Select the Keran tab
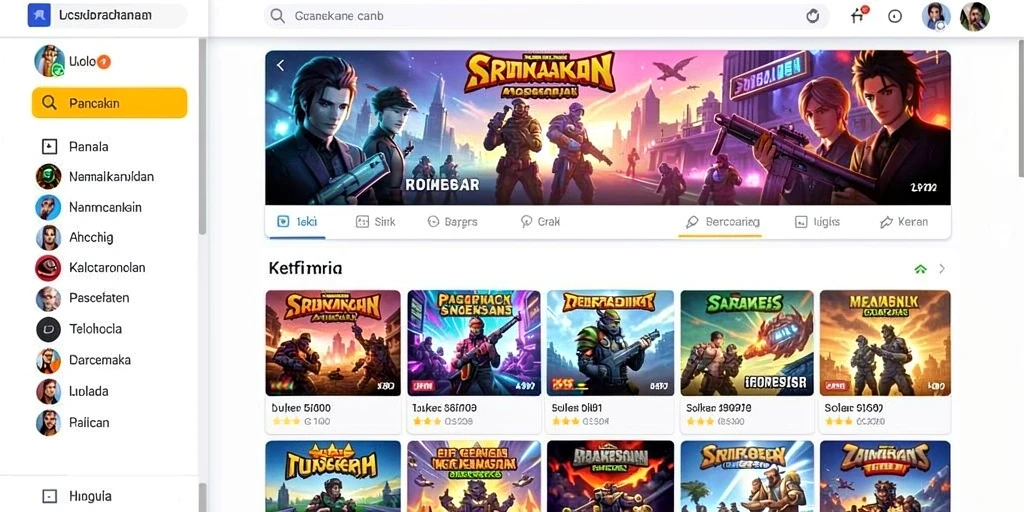The width and height of the screenshot is (1024, 512). [x=904, y=222]
